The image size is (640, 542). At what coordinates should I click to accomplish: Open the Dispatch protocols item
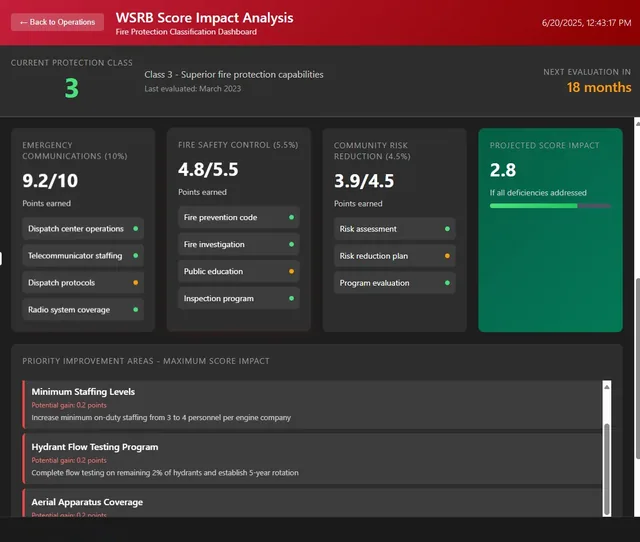(83, 282)
